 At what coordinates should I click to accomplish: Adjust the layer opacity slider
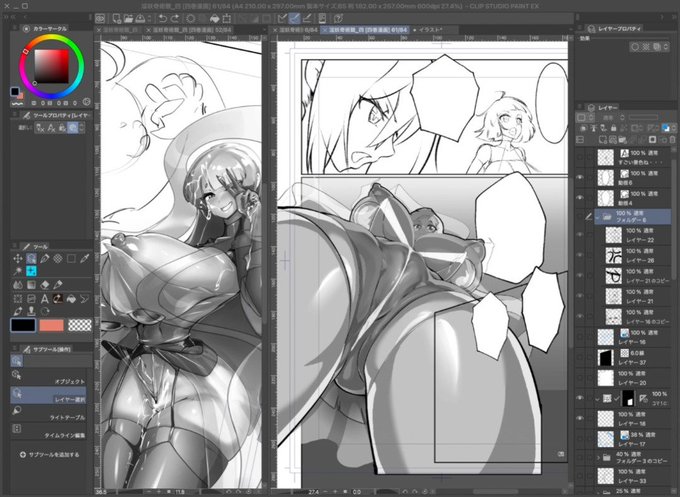(x=643, y=118)
